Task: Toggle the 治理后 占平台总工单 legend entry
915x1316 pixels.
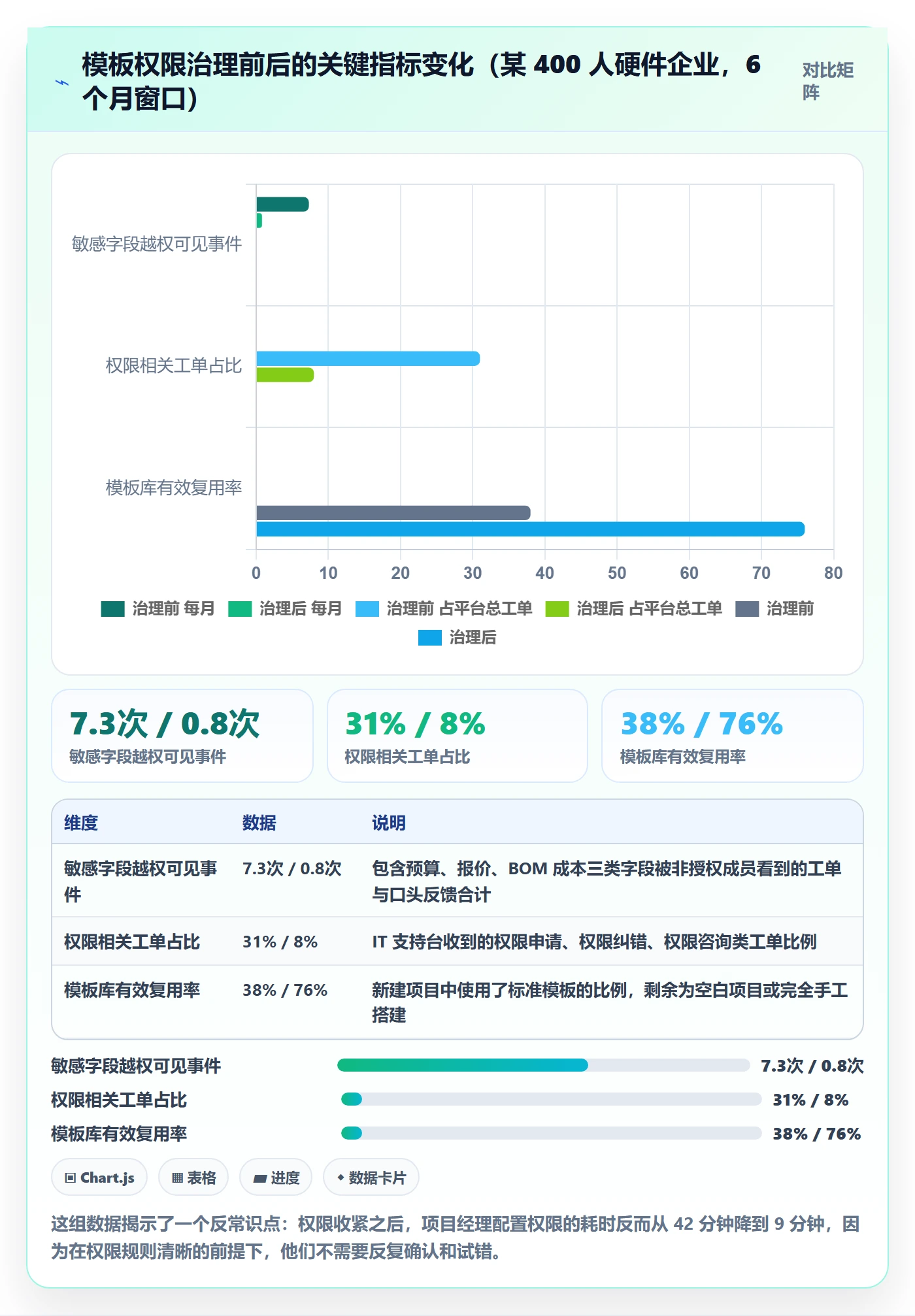Action: pyautogui.click(x=634, y=609)
